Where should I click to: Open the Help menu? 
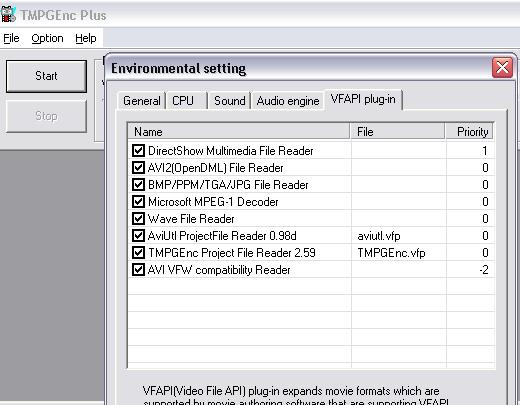tap(86, 38)
